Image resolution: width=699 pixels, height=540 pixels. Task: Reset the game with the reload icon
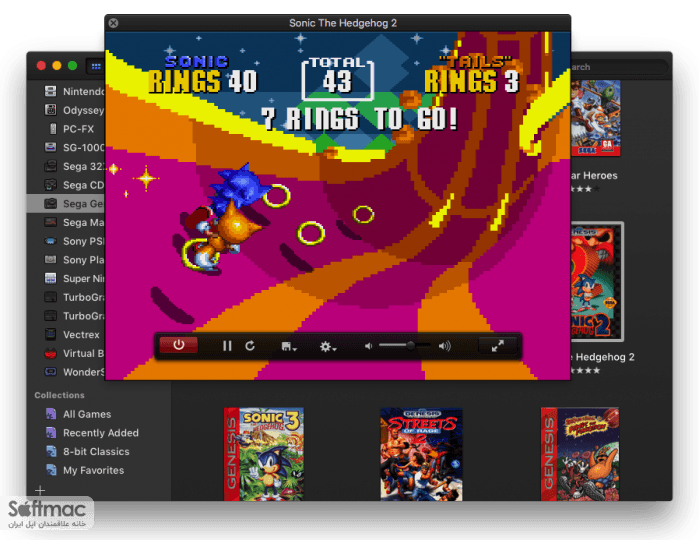(250, 346)
